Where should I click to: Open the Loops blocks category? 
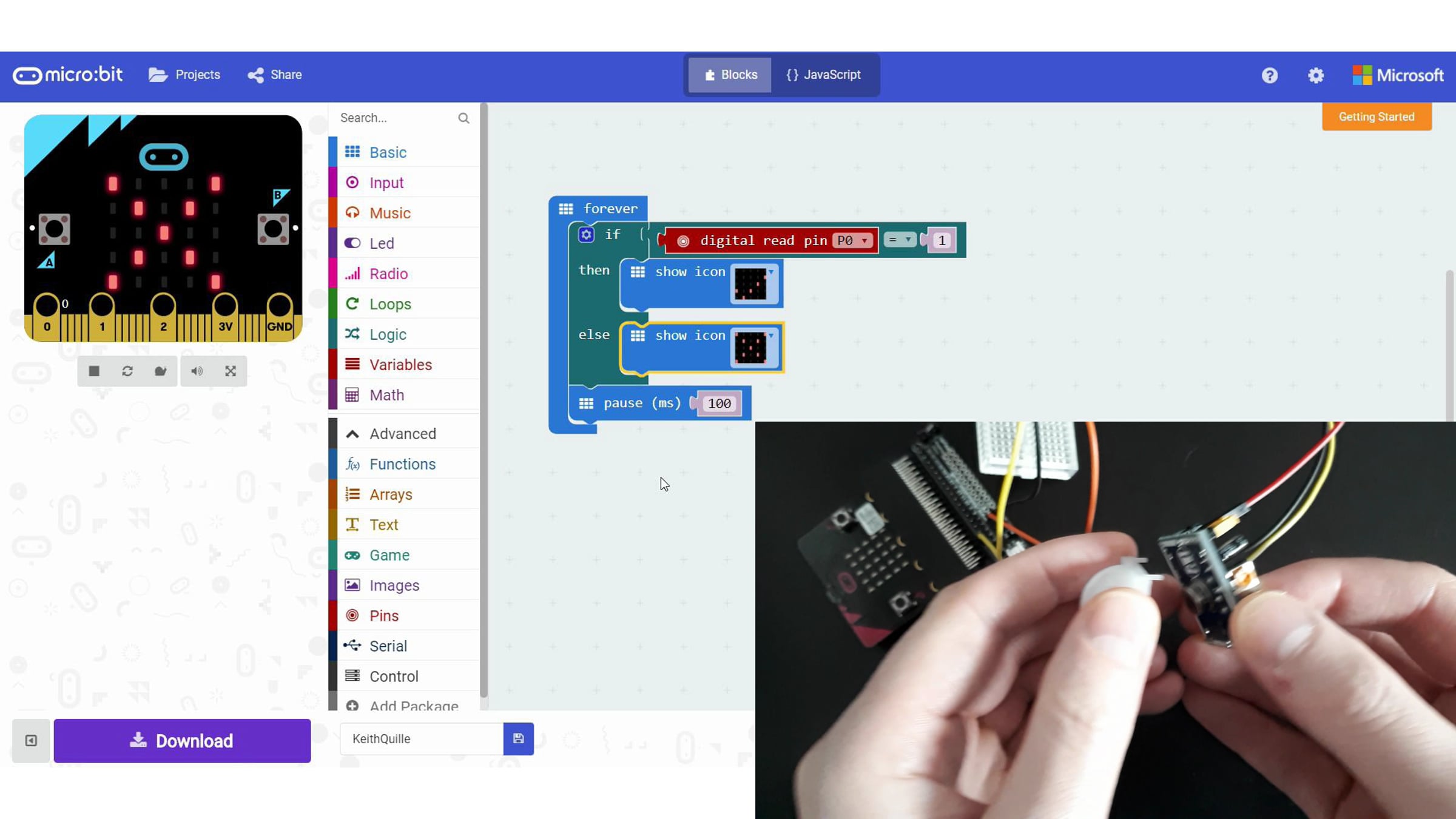[x=404, y=303]
